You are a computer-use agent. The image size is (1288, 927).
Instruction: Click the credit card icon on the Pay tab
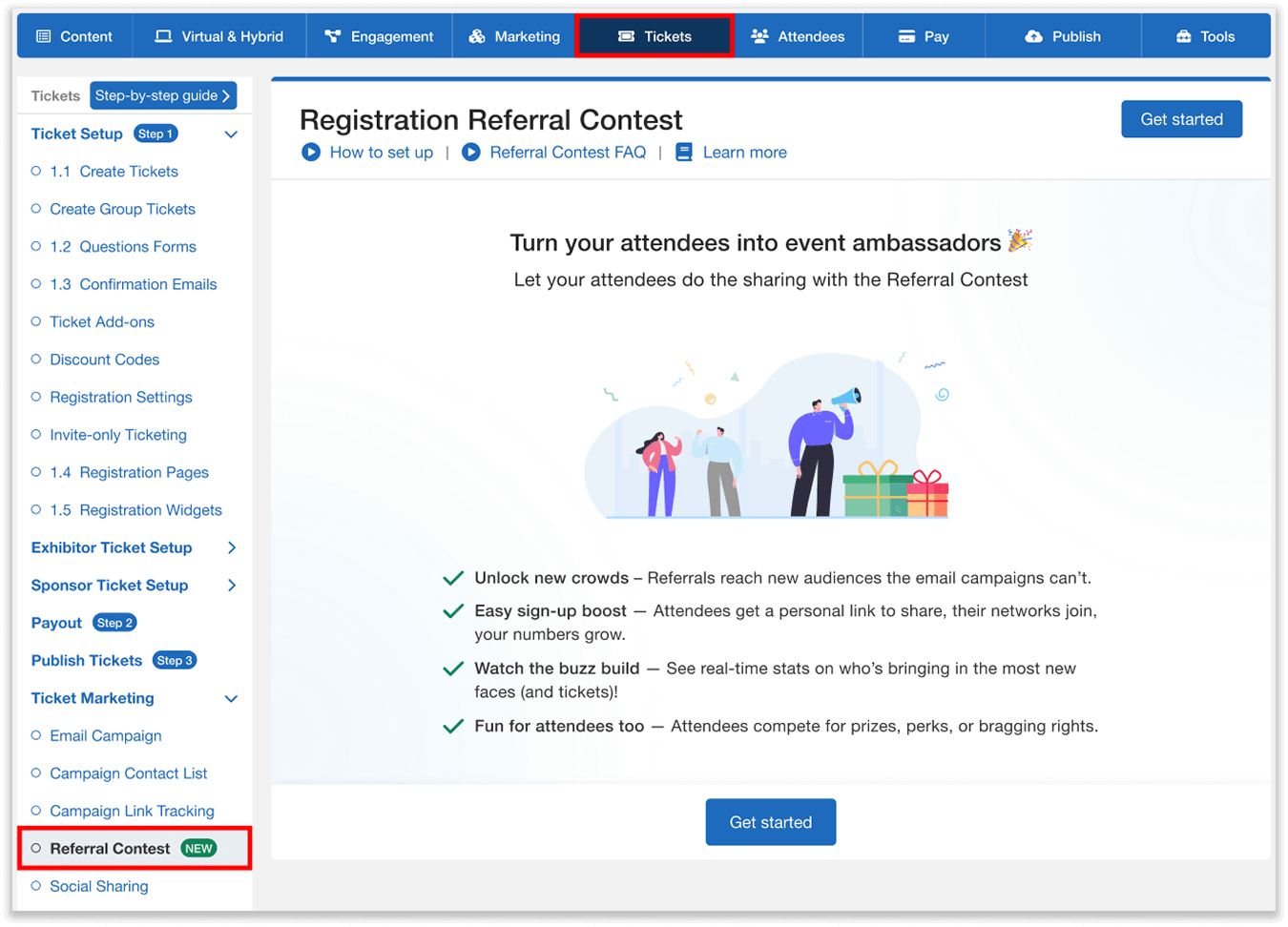(x=908, y=35)
